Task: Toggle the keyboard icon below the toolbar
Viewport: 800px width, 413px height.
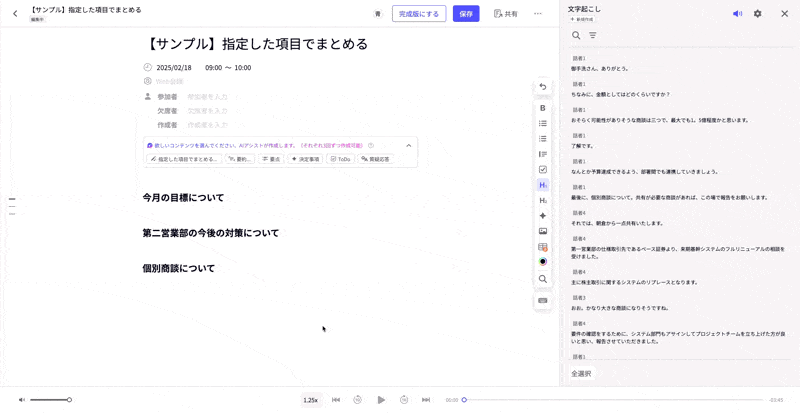Action: point(543,301)
